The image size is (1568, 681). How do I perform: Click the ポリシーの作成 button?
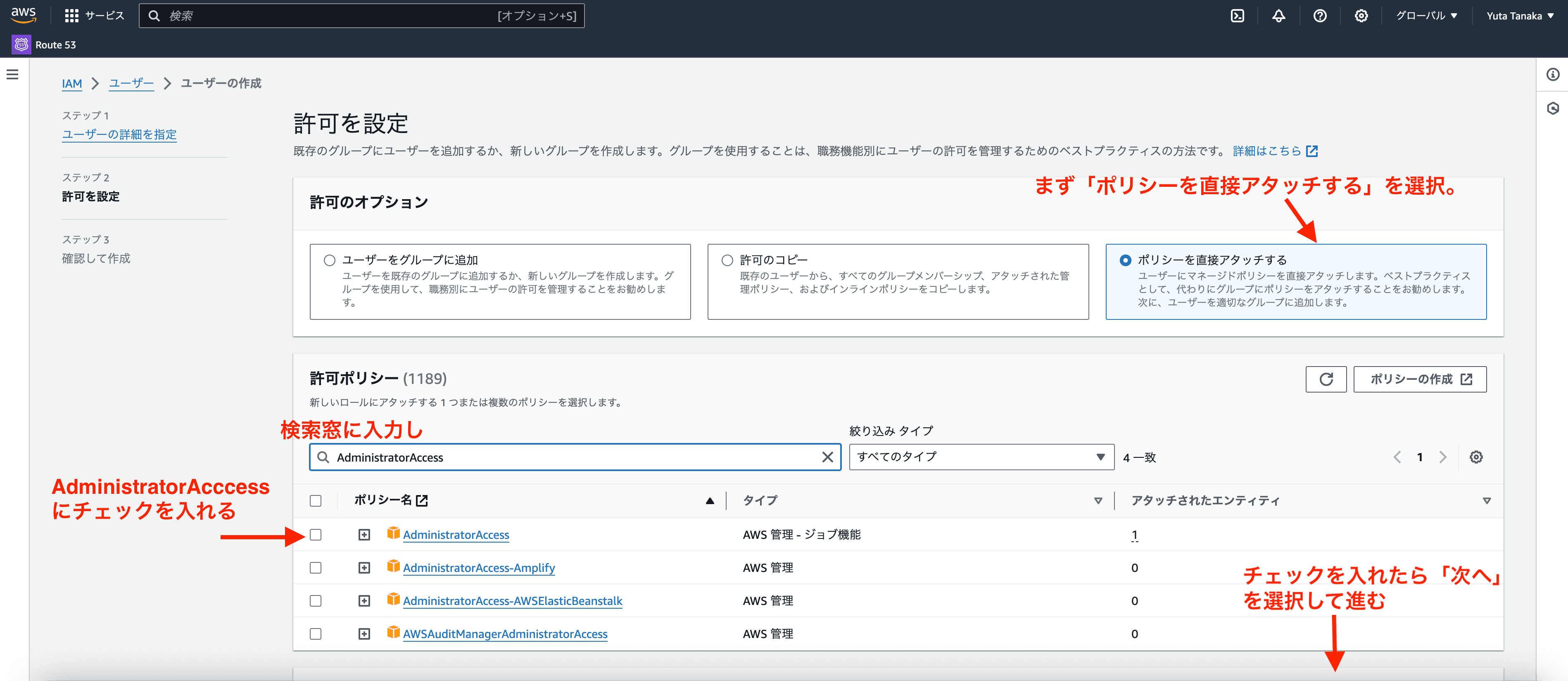(1419, 379)
